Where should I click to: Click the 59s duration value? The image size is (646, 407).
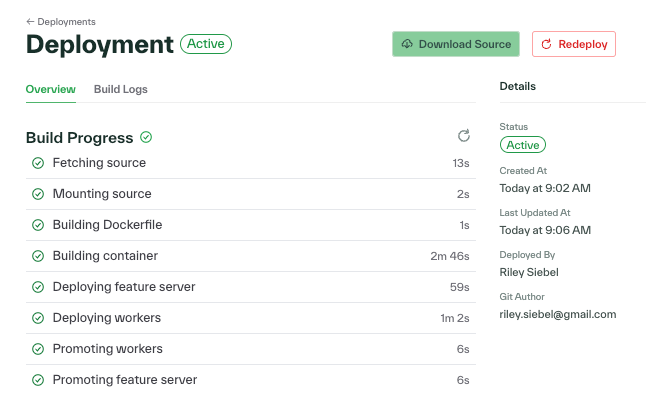coord(459,287)
